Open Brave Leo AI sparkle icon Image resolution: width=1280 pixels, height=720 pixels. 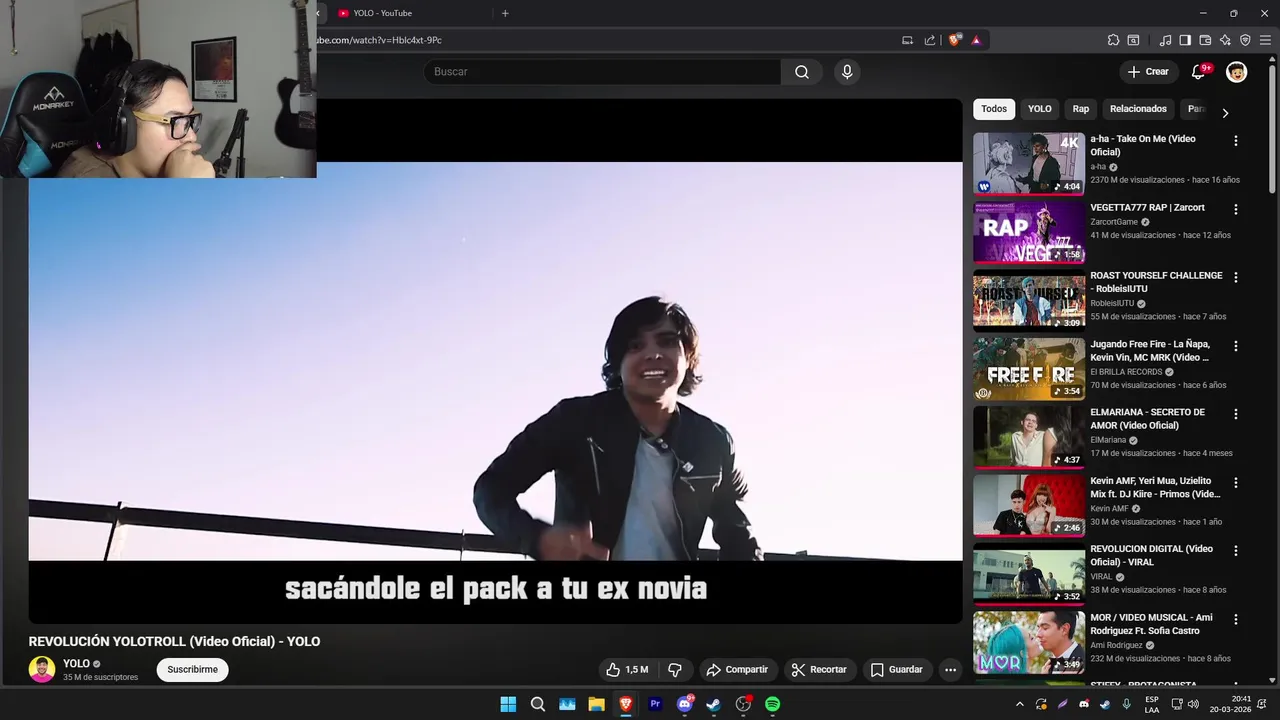[1225, 40]
